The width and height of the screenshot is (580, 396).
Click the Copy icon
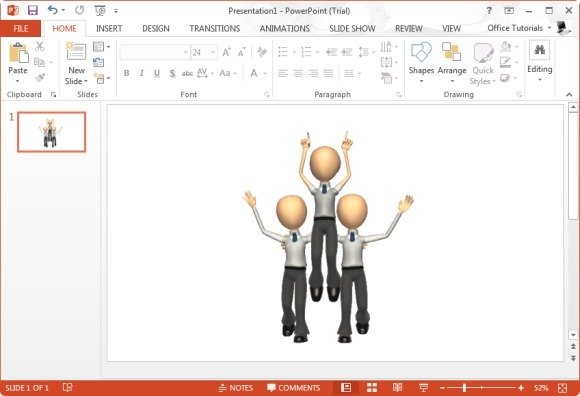(x=40, y=62)
